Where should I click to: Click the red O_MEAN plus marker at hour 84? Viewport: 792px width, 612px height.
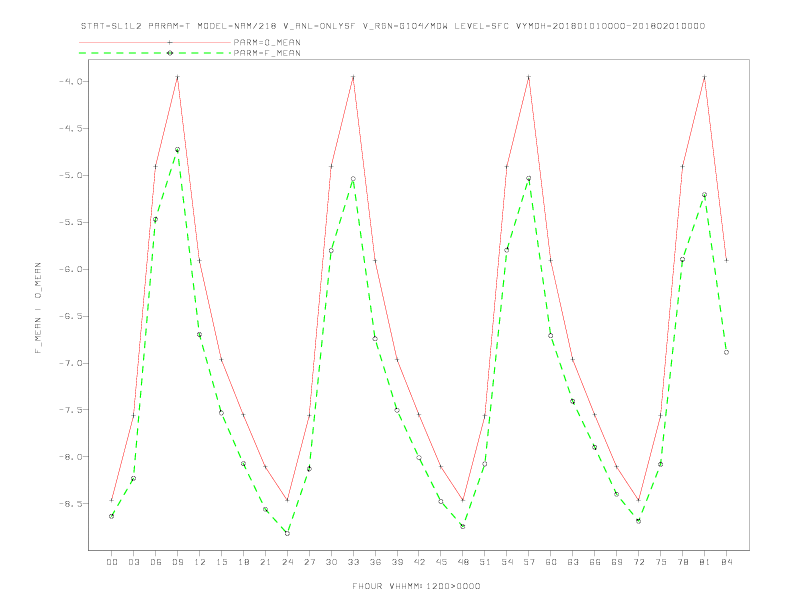pyautogui.click(x=726, y=260)
